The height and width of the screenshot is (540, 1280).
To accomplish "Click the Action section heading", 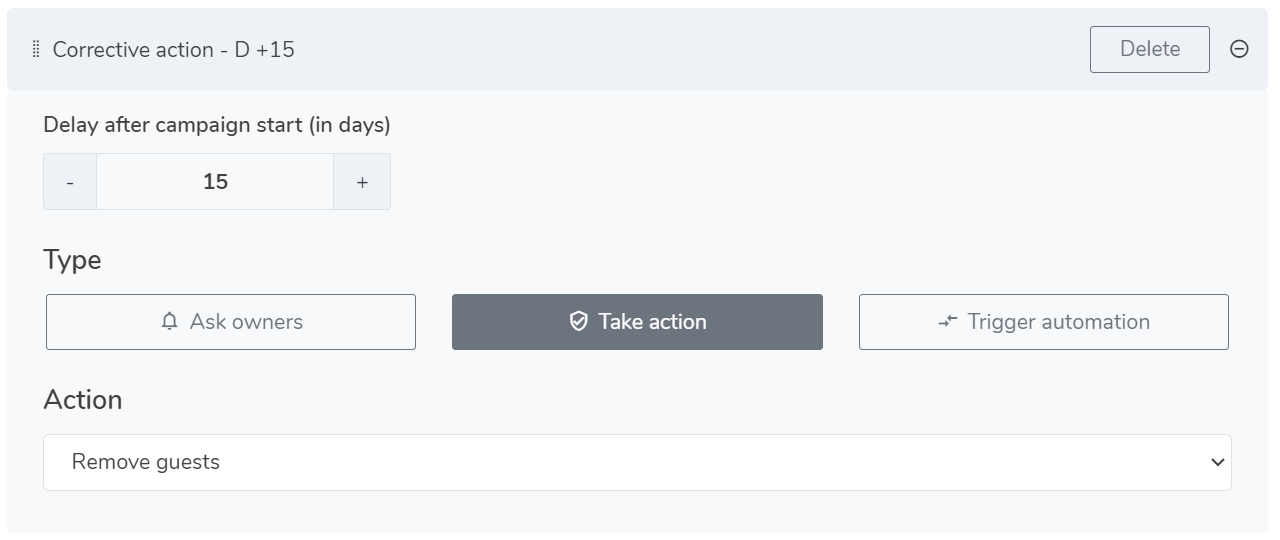I will pyautogui.click(x=83, y=399).
